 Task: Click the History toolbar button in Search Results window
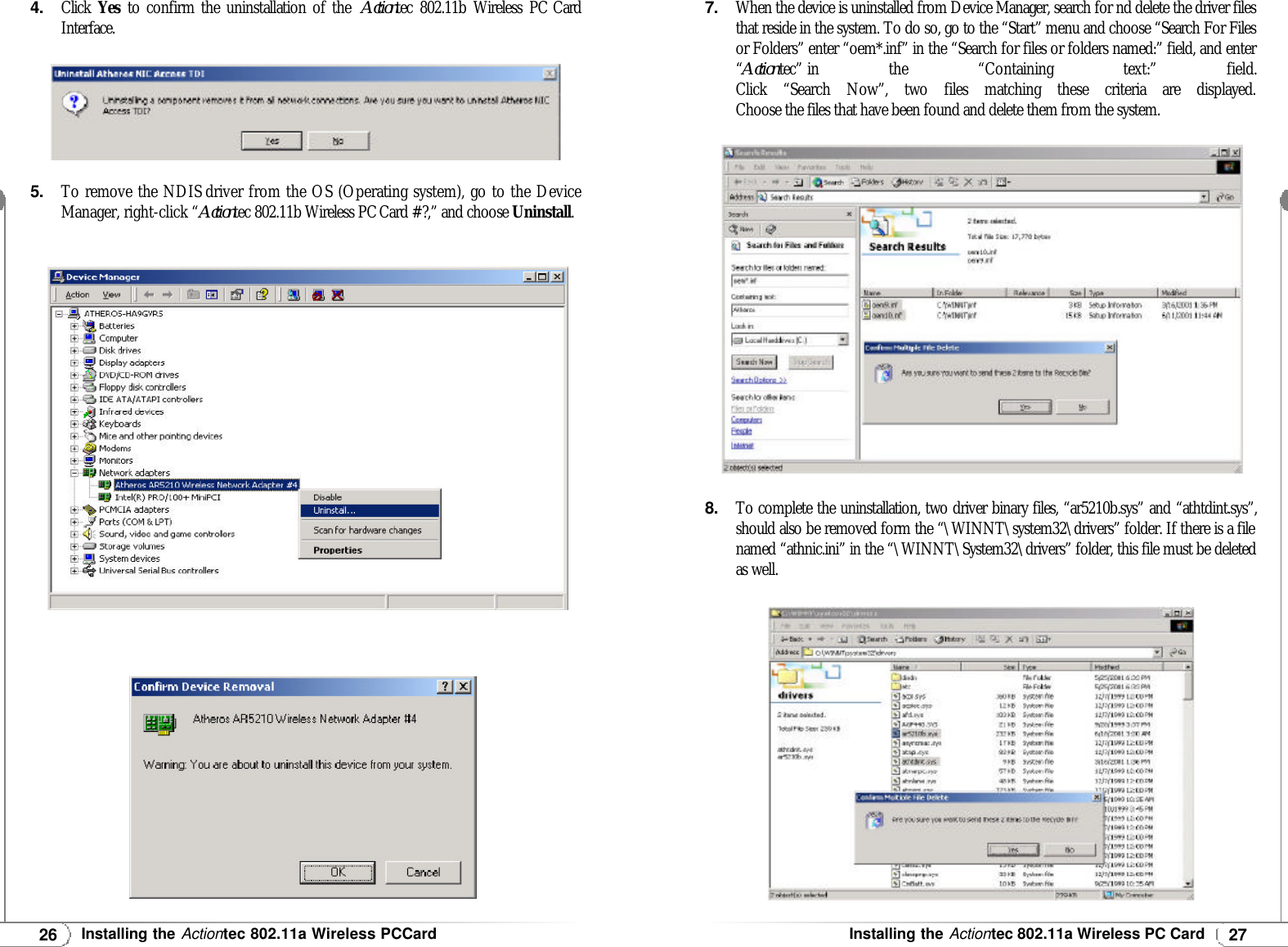click(x=909, y=182)
